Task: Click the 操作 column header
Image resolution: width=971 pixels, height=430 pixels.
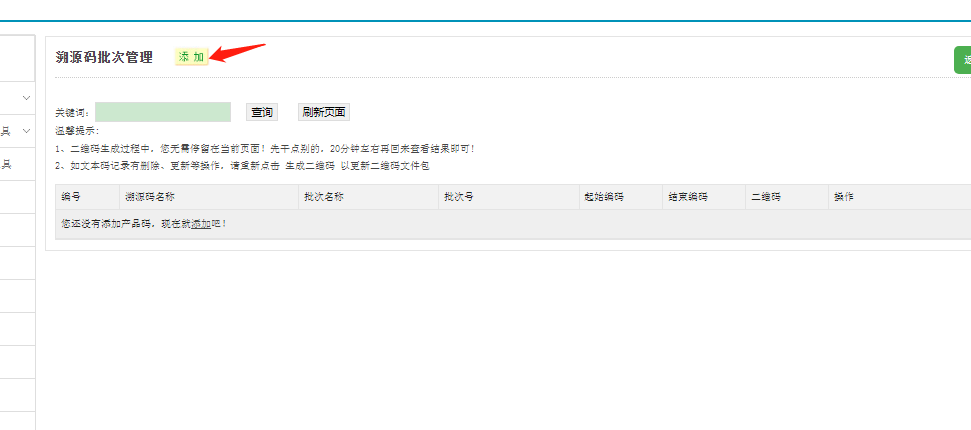Action: 844,197
